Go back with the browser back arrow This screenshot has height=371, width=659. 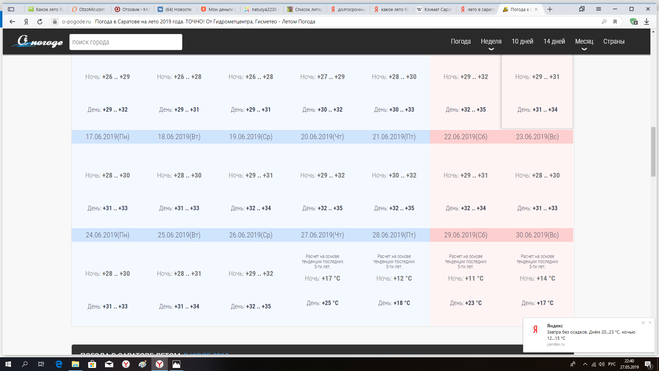coord(12,21)
